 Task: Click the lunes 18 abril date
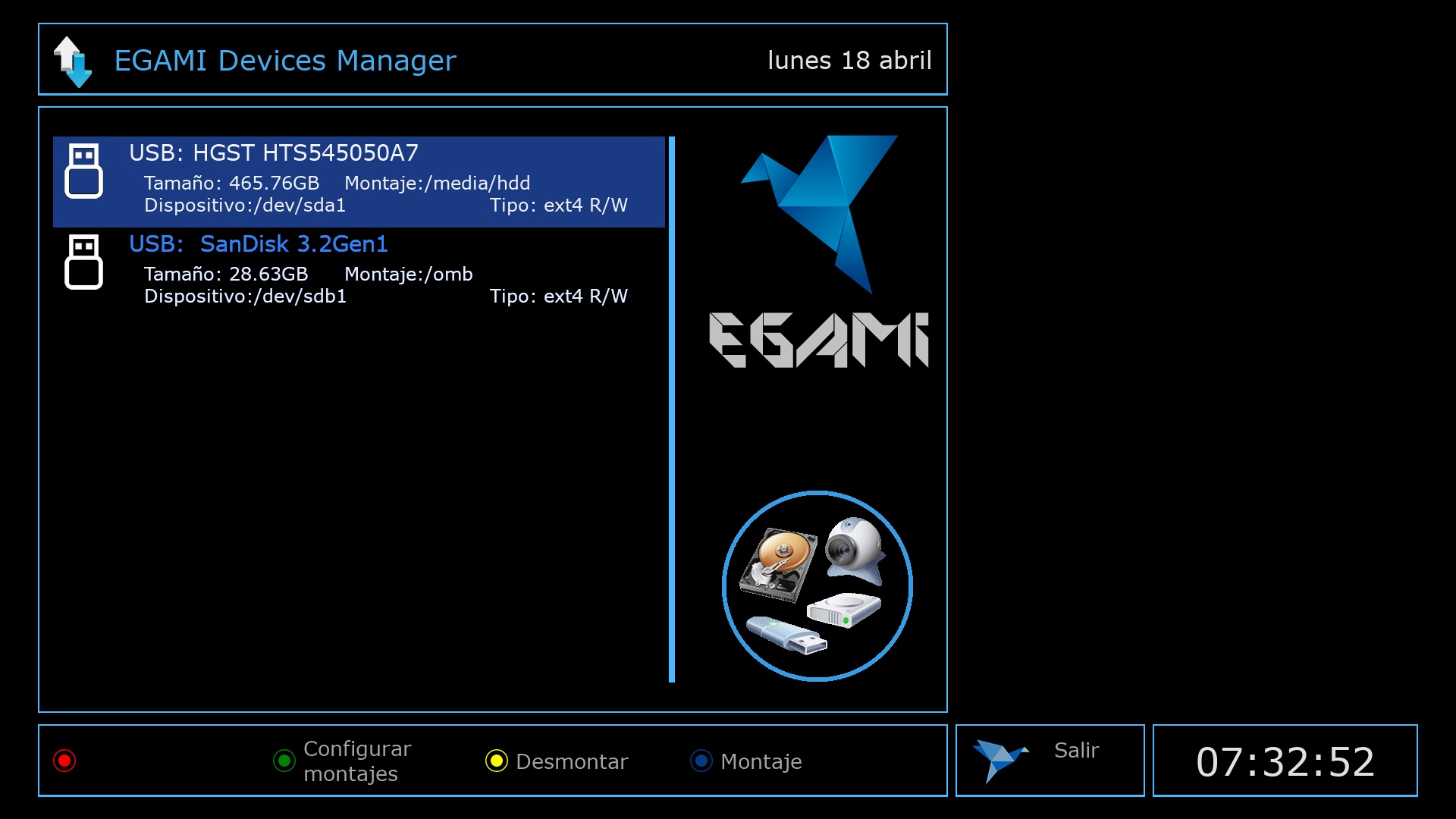(849, 61)
